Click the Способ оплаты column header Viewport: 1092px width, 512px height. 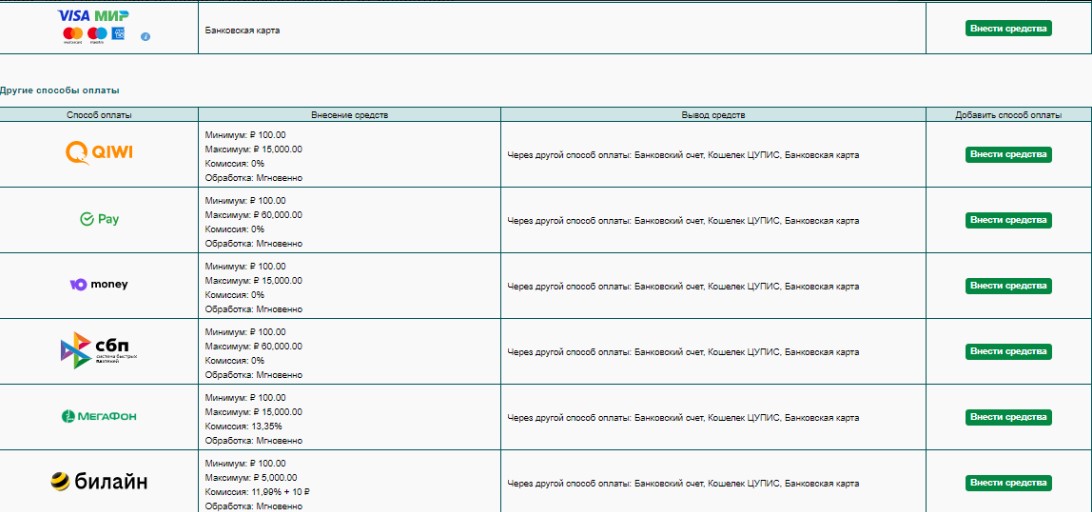point(99,115)
